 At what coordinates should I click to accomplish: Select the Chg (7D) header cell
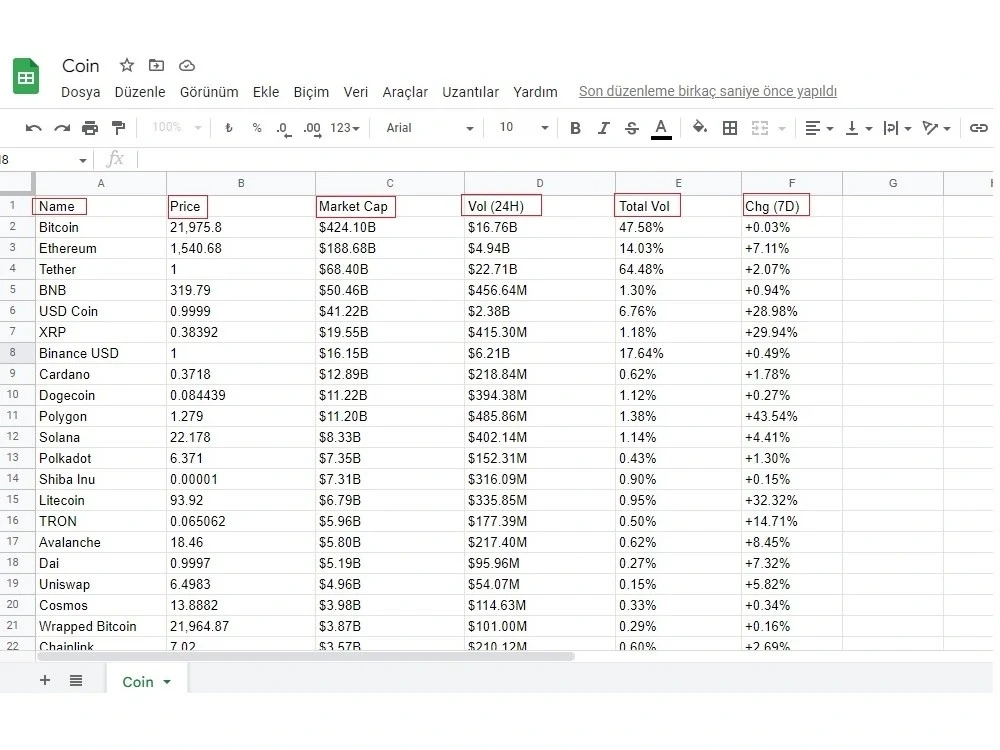pyautogui.click(x=791, y=206)
